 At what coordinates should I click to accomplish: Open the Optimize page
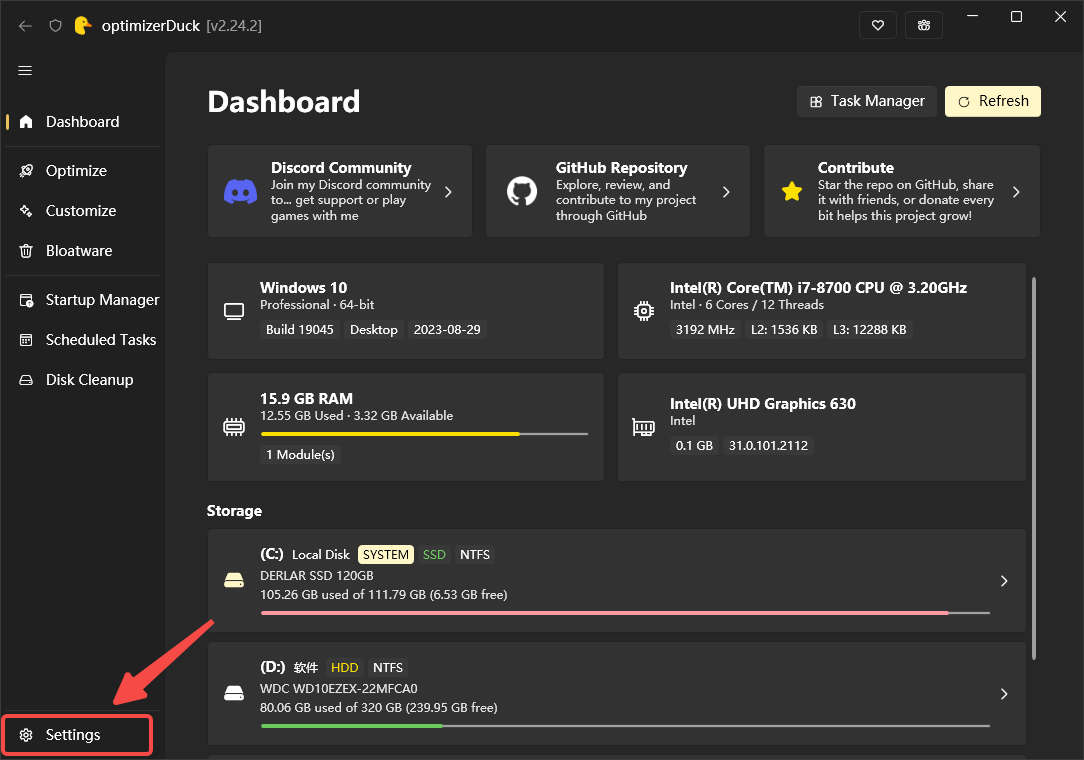(82, 171)
